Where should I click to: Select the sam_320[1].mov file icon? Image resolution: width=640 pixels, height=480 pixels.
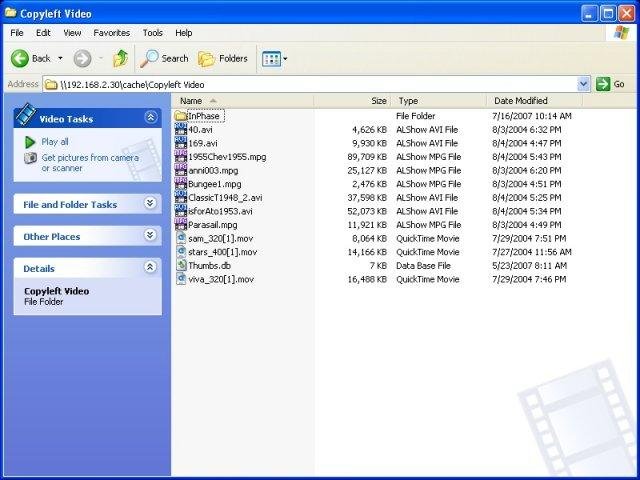click(181, 238)
